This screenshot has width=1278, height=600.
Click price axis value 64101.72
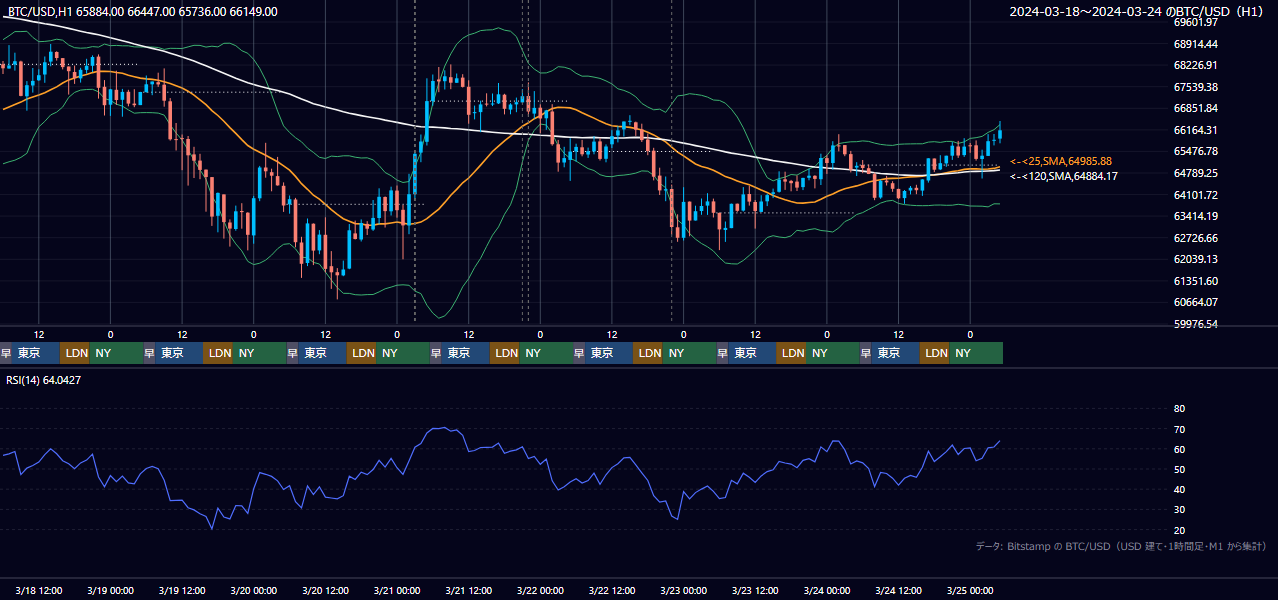[x=1195, y=195]
